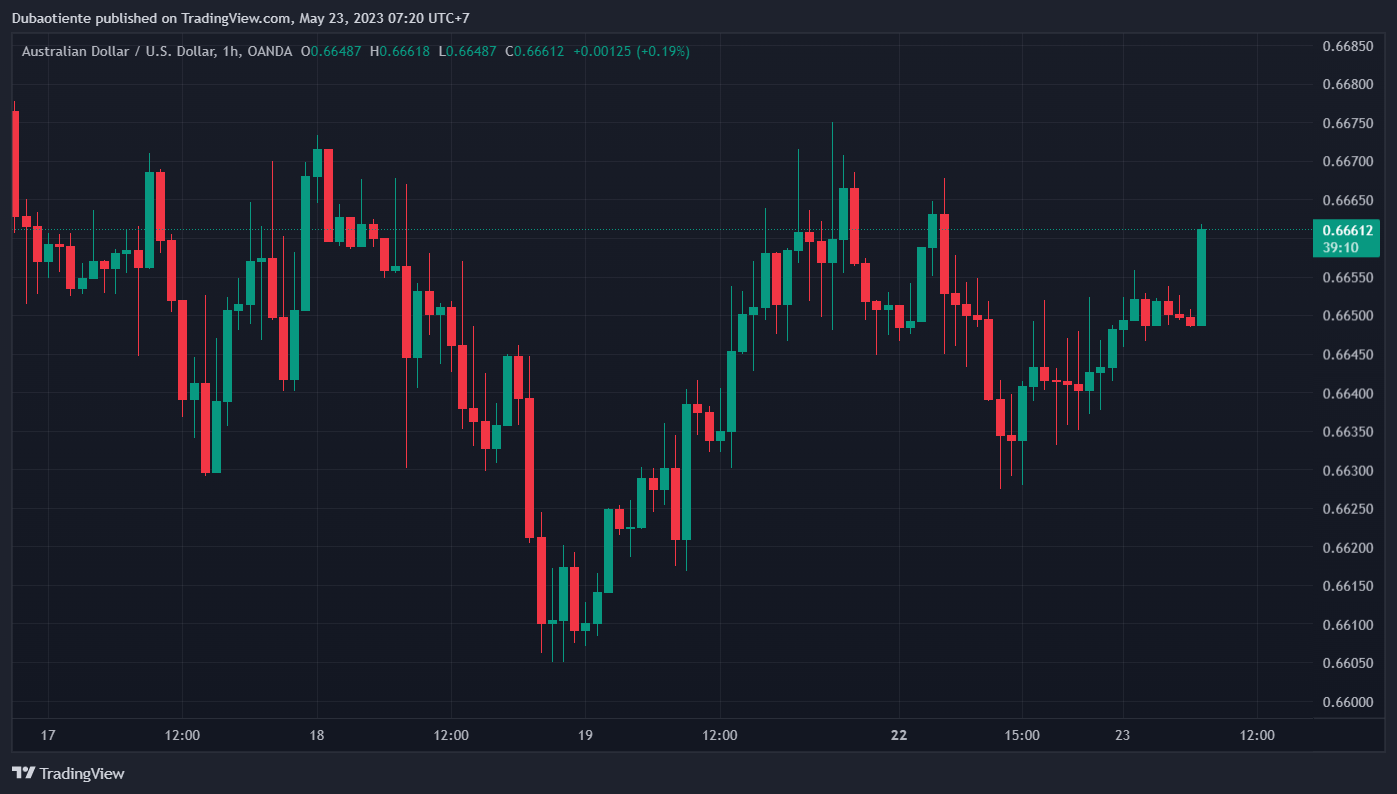Click the 0.66000 price axis label
The width and height of the screenshot is (1397, 794).
[x=1346, y=702]
